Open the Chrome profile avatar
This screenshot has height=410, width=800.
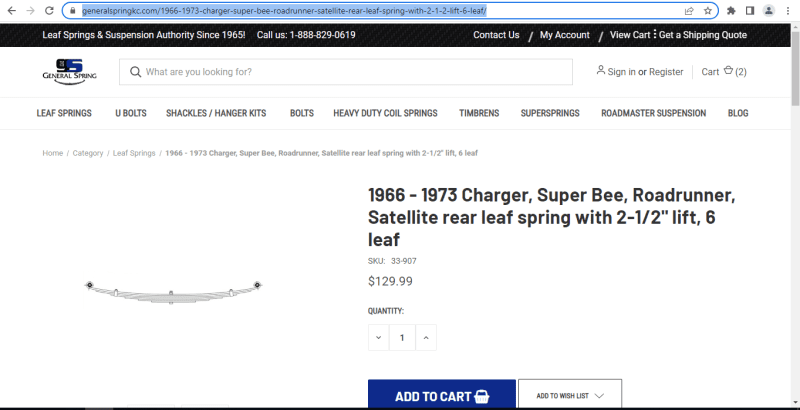(768, 10)
